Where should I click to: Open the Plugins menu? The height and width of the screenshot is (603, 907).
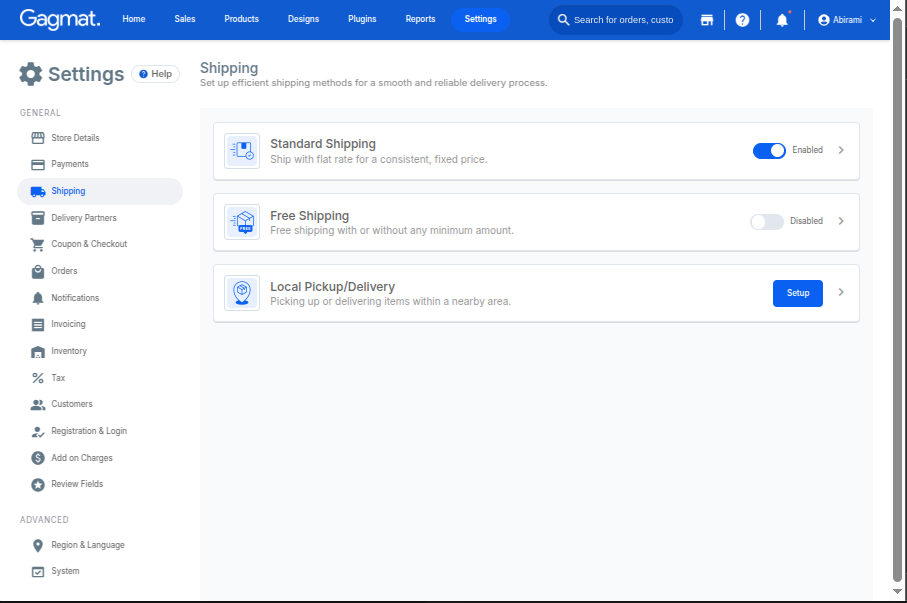362,19
